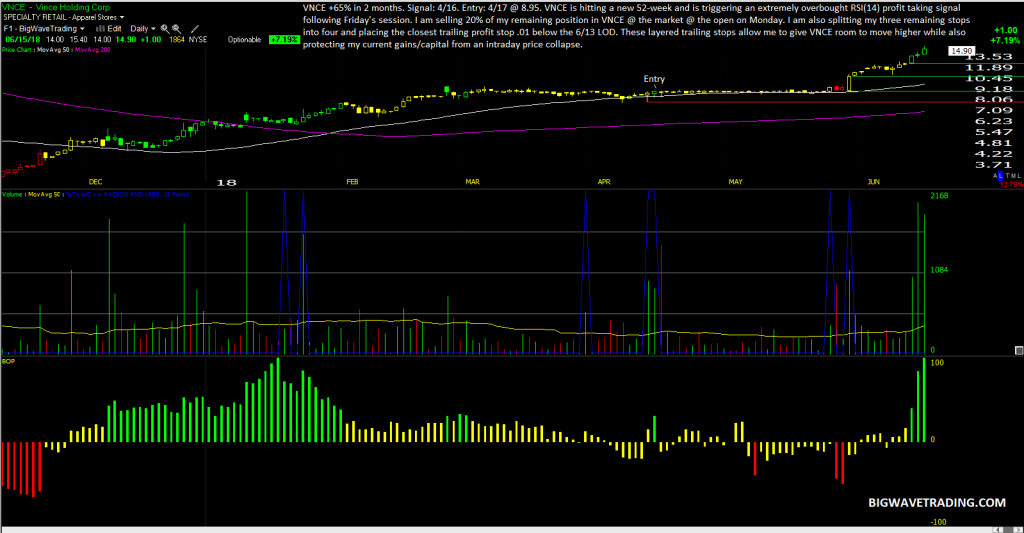Click the zoom in magnifier icon

tap(165, 29)
